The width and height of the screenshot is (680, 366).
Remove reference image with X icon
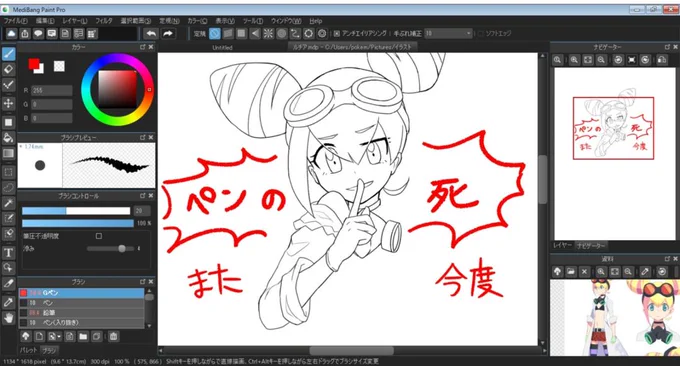(x=584, y=272)
